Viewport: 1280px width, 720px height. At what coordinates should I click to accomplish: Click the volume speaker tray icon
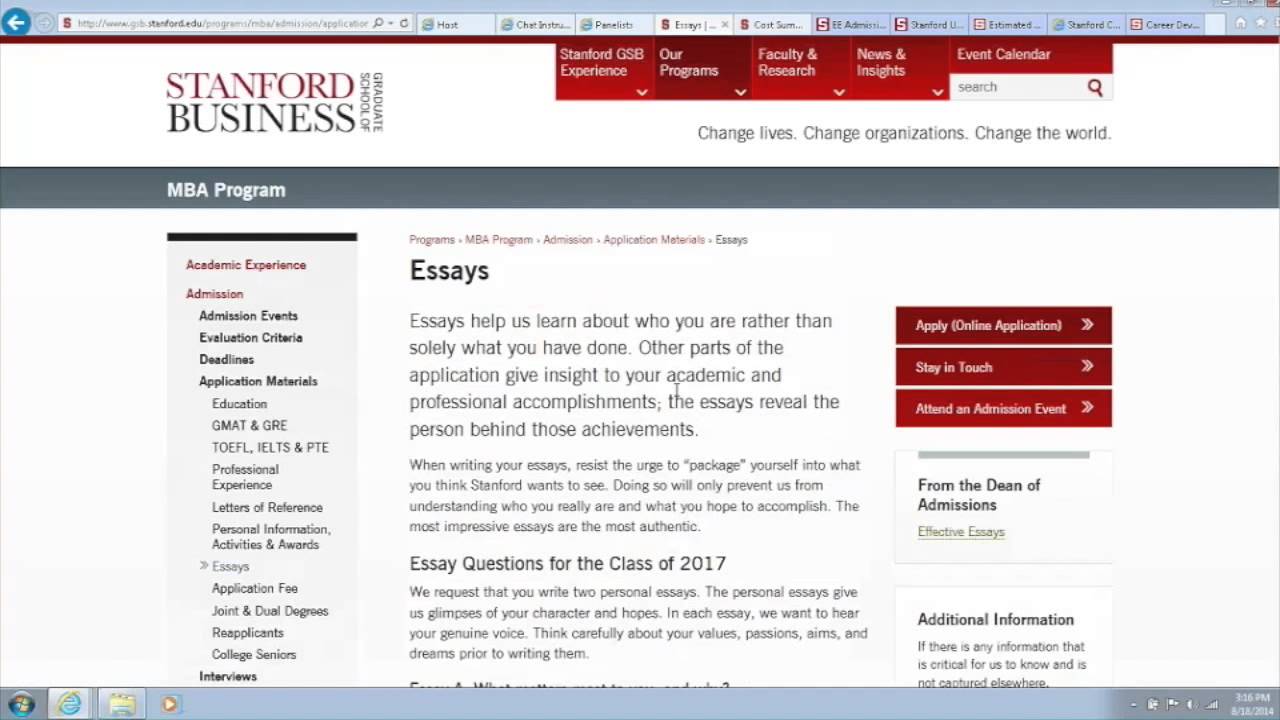(1191, 704)
